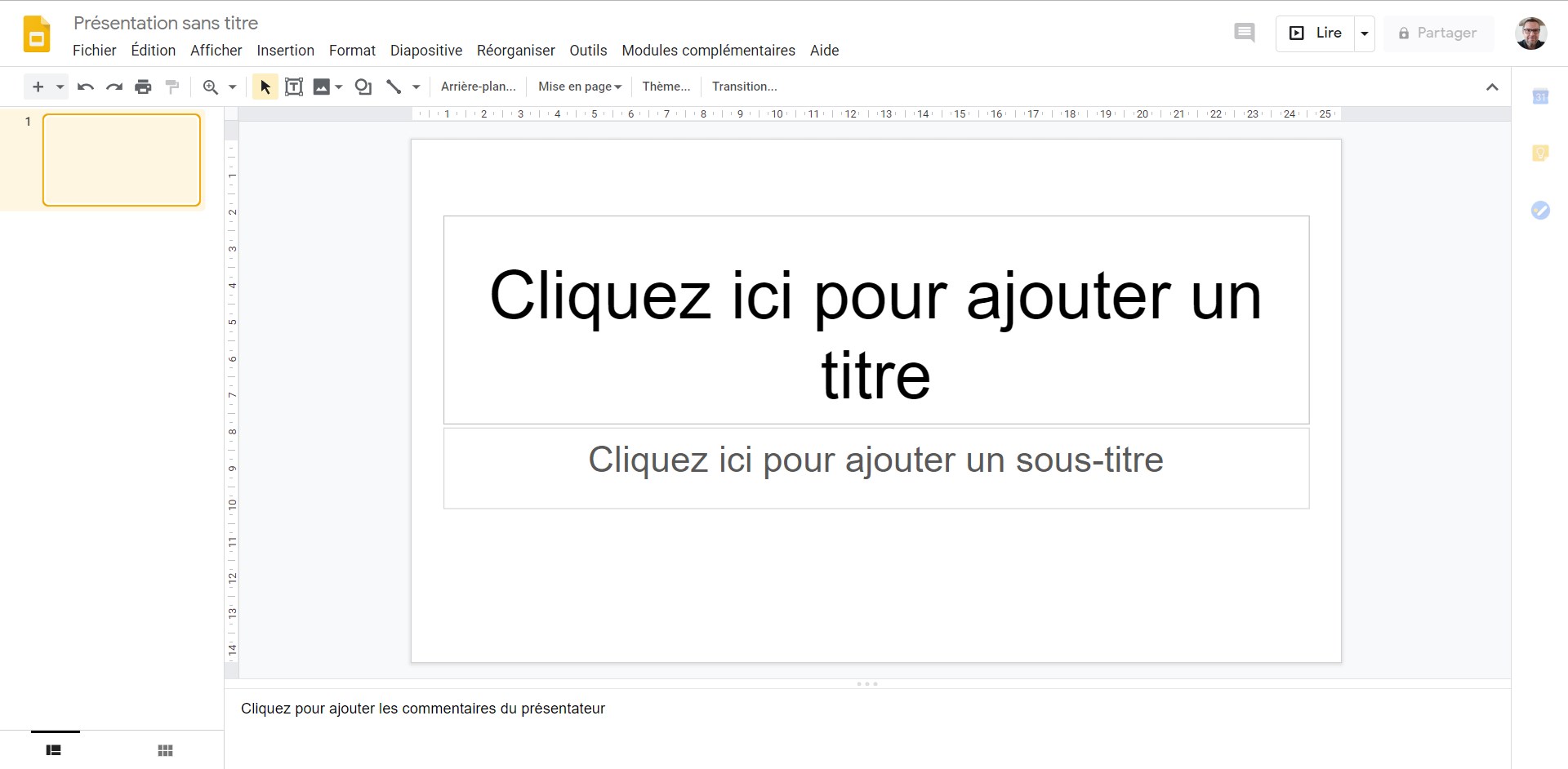Open the zoom level dropdown arrow
1568x769 pixels.
point(232,87)
